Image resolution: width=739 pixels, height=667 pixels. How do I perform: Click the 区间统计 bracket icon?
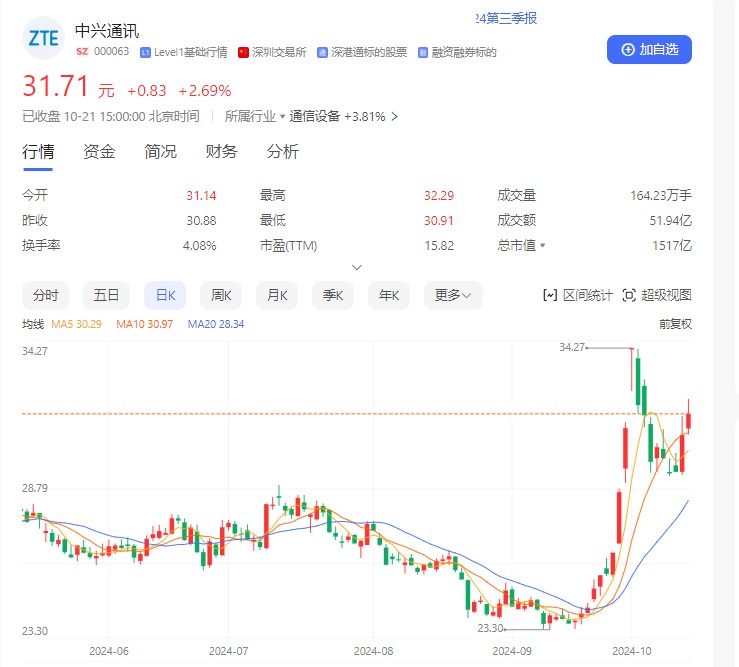pos(550,296)
